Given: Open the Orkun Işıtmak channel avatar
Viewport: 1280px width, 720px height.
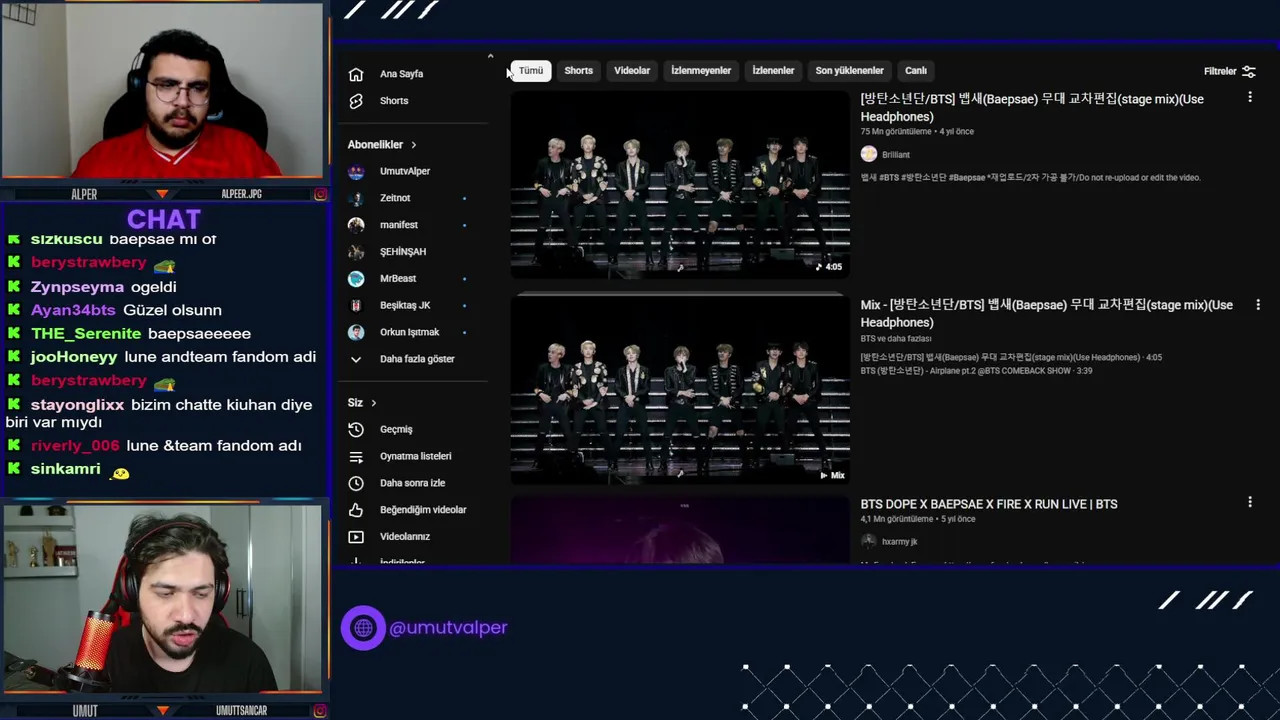Looking at the screenshot, I should (x=356, y=332).
